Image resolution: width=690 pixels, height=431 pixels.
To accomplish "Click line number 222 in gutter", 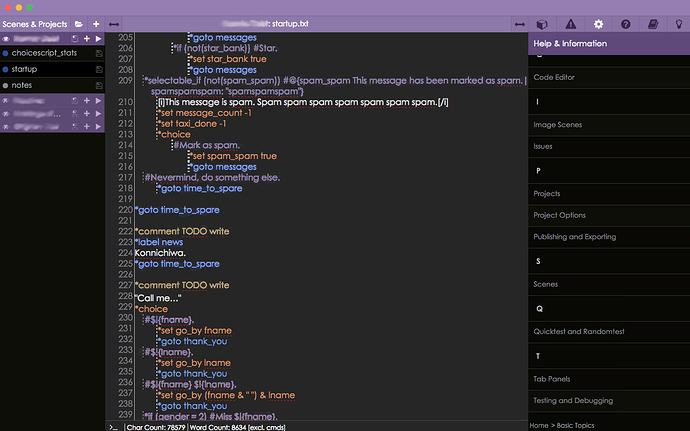I will tap(125, 231).
